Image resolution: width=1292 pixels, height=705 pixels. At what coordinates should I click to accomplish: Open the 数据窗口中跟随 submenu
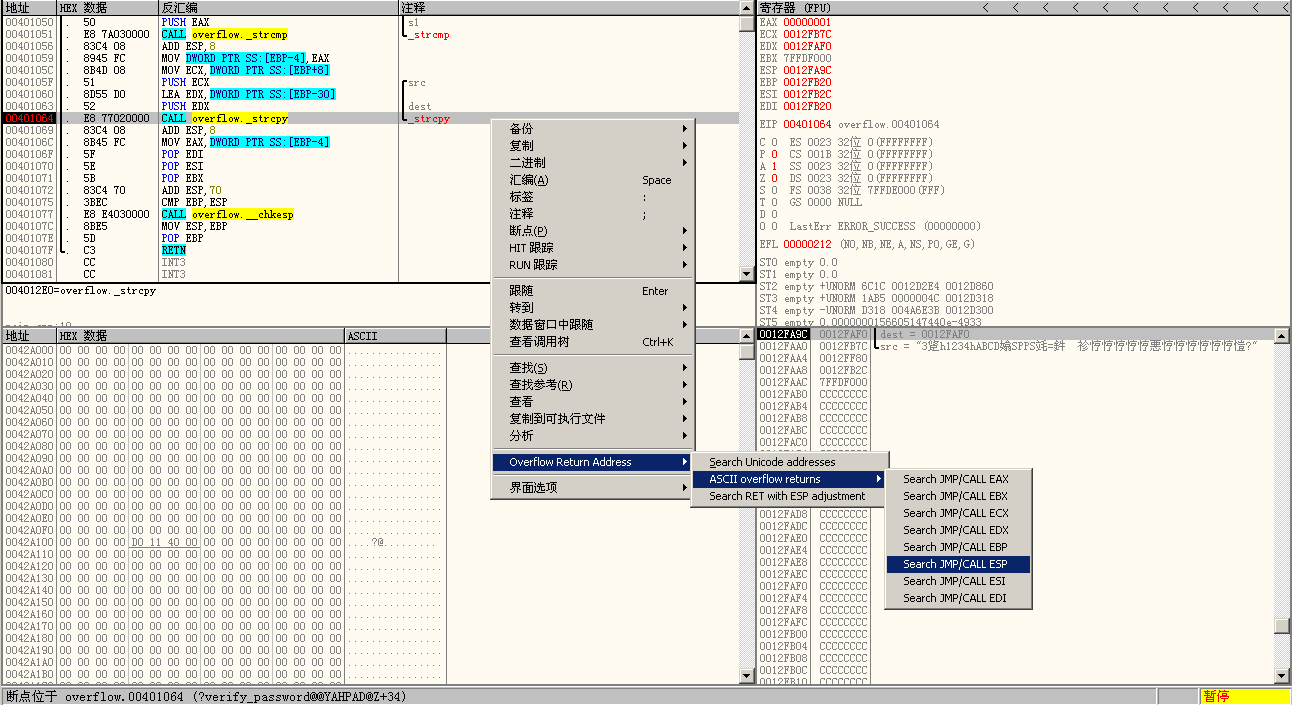click(x=594, y=325)
